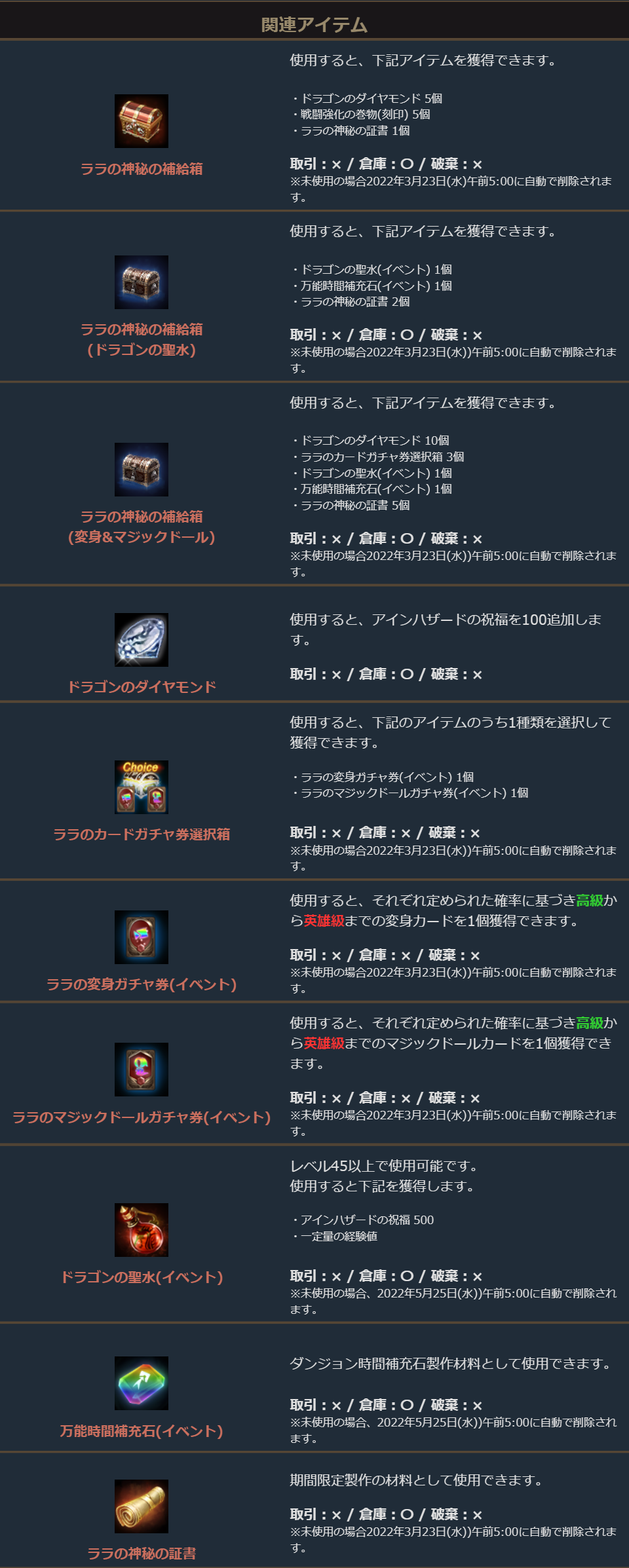
Task: Click the ドラゴンのダイヤモンド item name text
Action: pyautogui.click(x=142, y=687)
